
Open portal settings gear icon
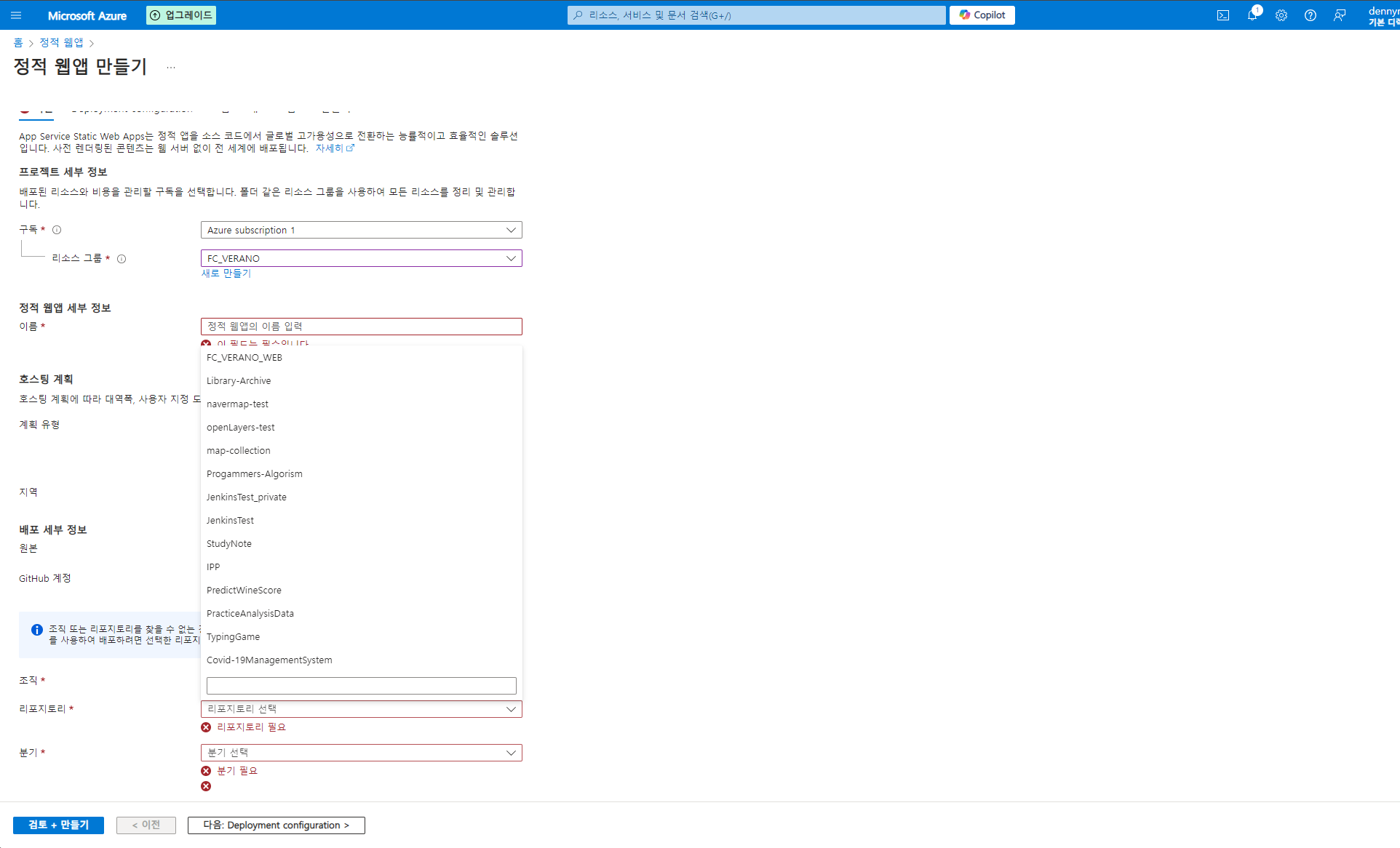1281,15
